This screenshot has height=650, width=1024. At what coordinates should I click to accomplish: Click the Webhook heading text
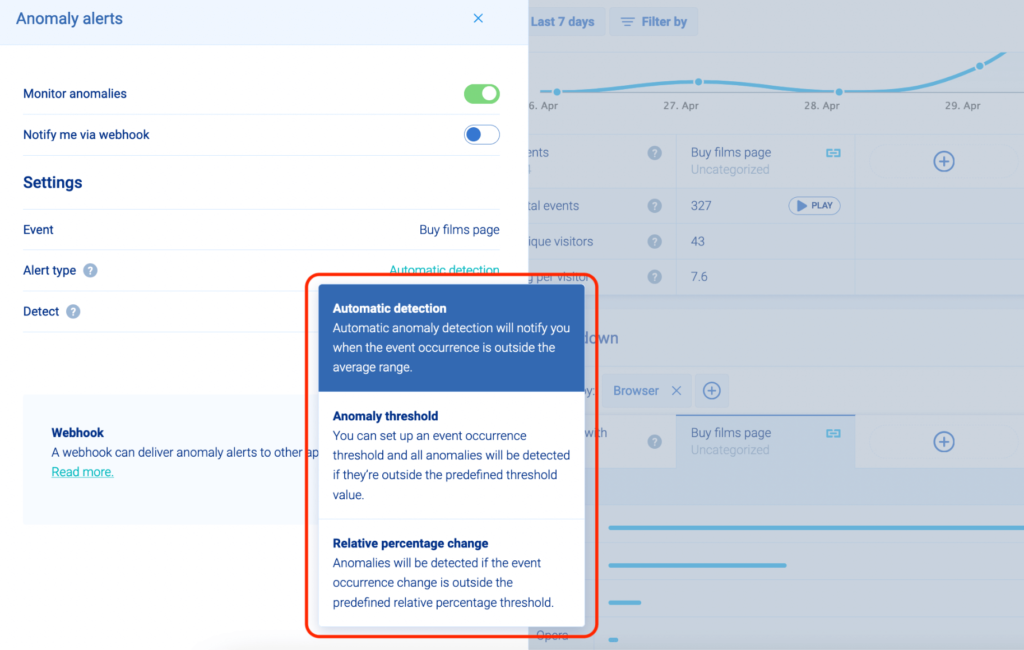pos(78,432)
